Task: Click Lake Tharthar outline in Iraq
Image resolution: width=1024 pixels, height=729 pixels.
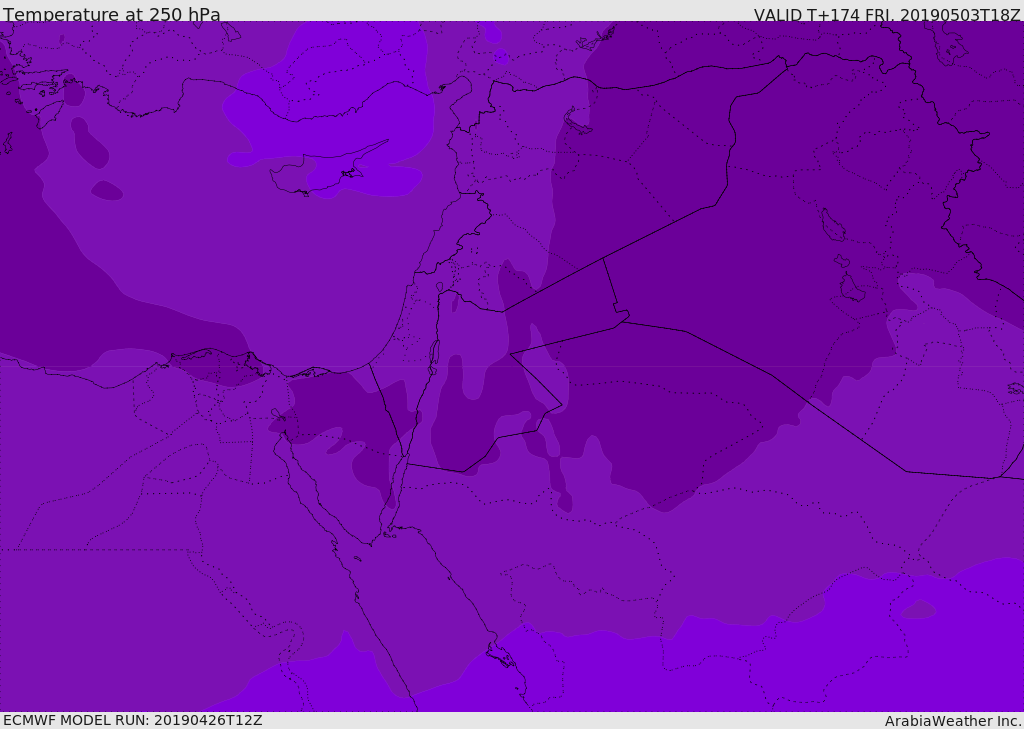Action: coord(833,225)
